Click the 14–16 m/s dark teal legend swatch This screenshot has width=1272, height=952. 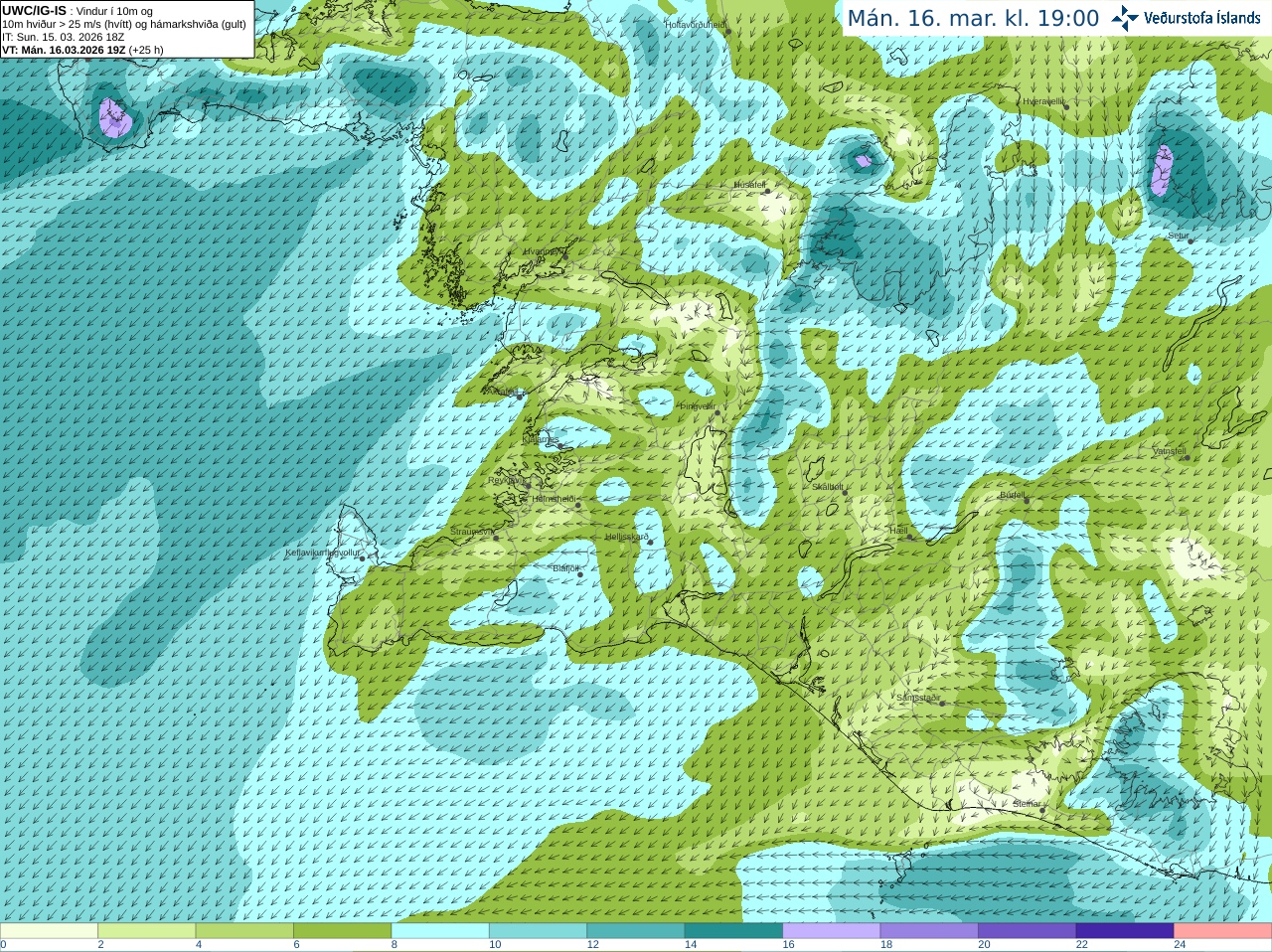[x=733, y=931]
